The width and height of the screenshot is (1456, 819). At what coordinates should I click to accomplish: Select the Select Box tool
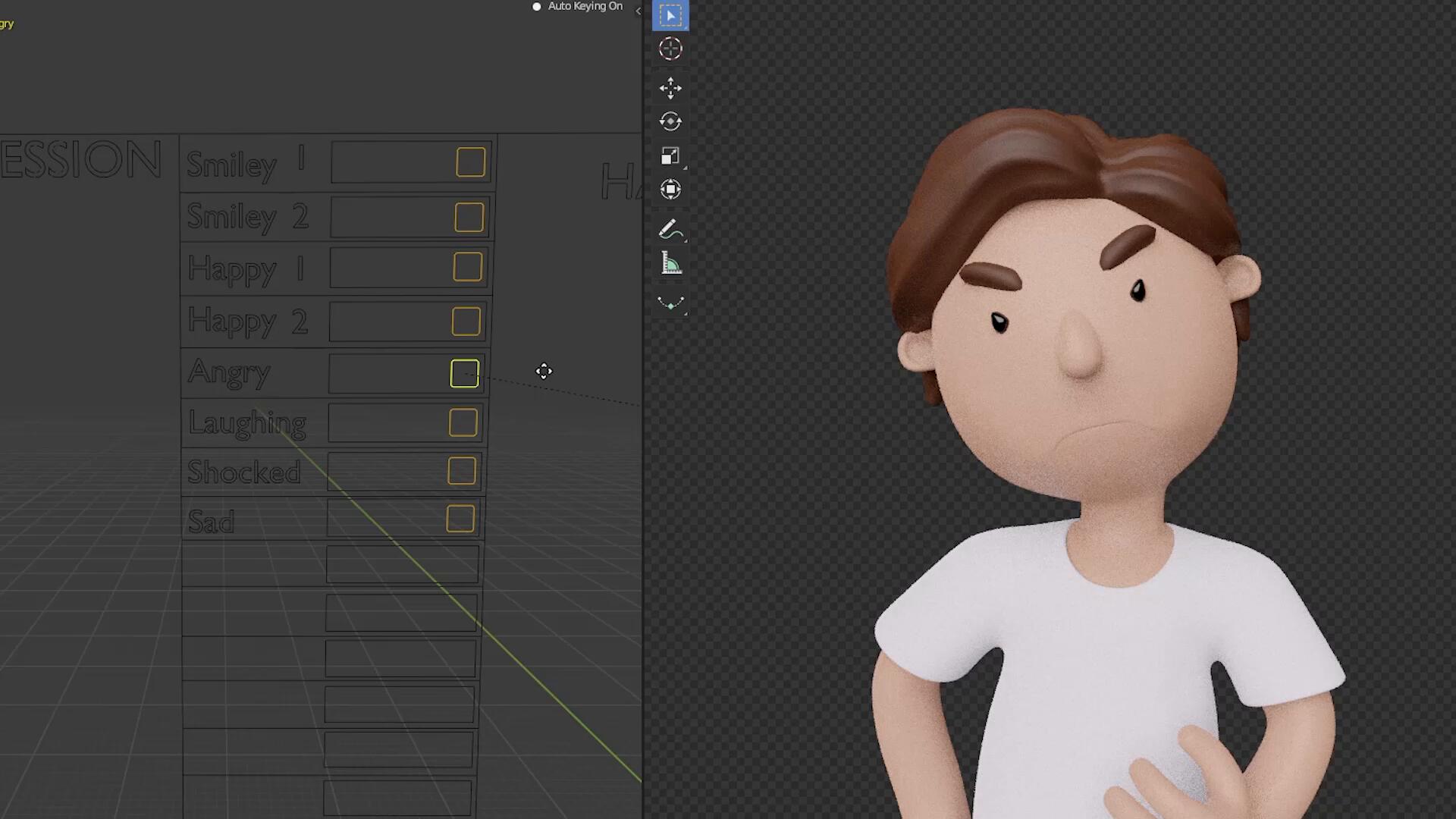(670, 15)
